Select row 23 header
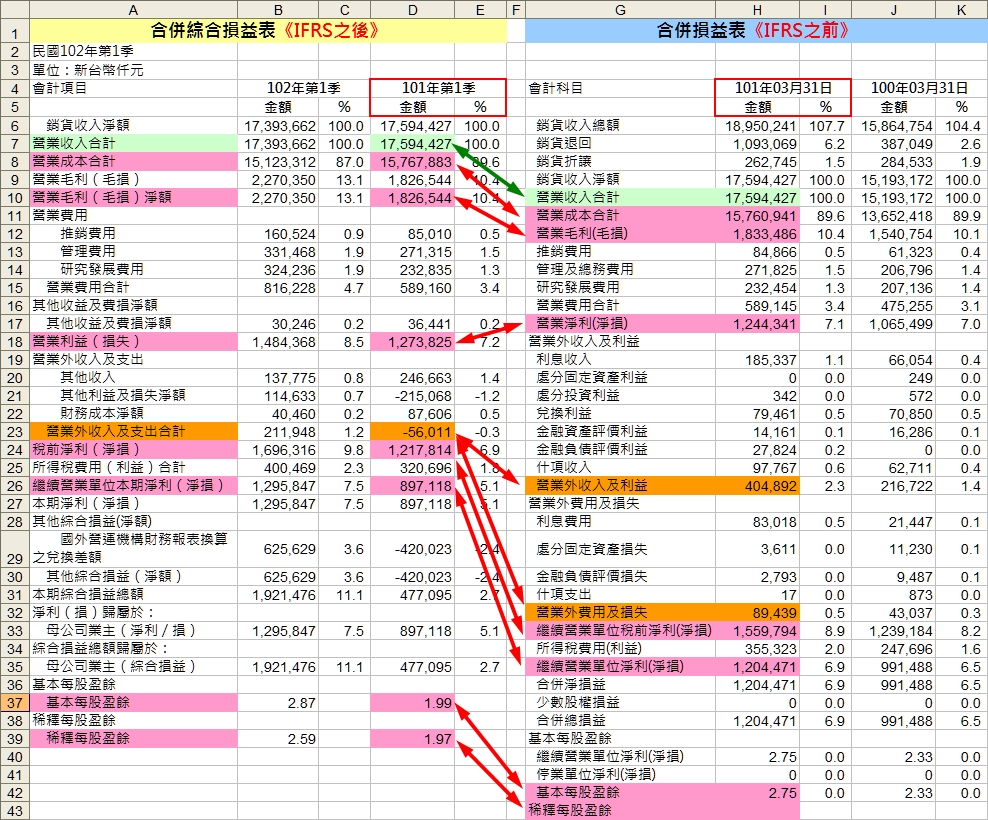The height and width of the screenshot is (820, 988). (x=14, y=432)
